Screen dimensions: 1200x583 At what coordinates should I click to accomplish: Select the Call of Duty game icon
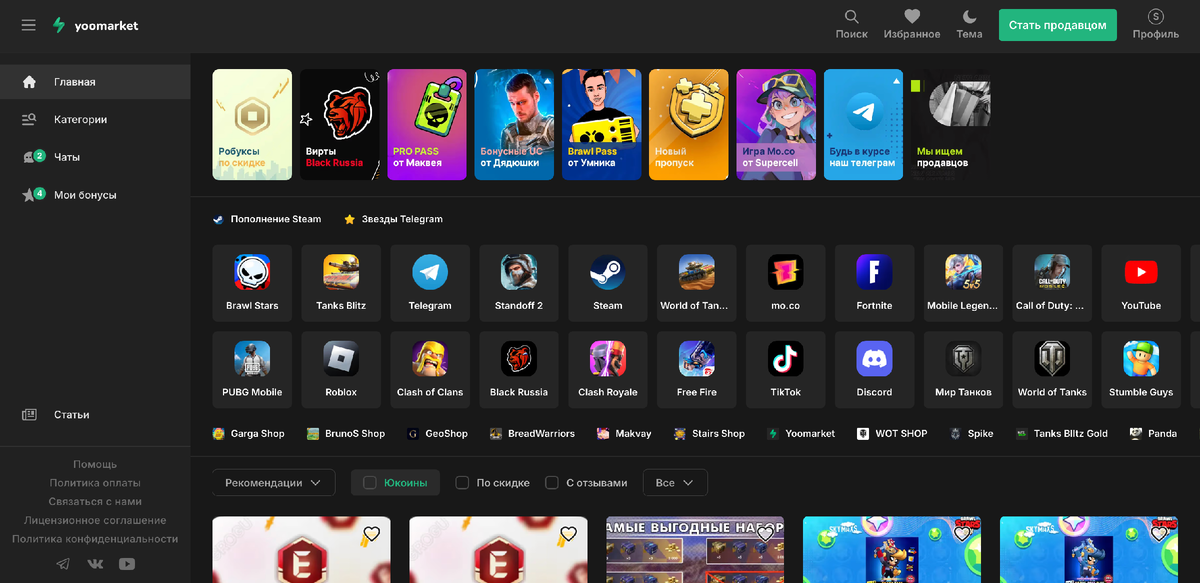click(x=1052, y=283)
